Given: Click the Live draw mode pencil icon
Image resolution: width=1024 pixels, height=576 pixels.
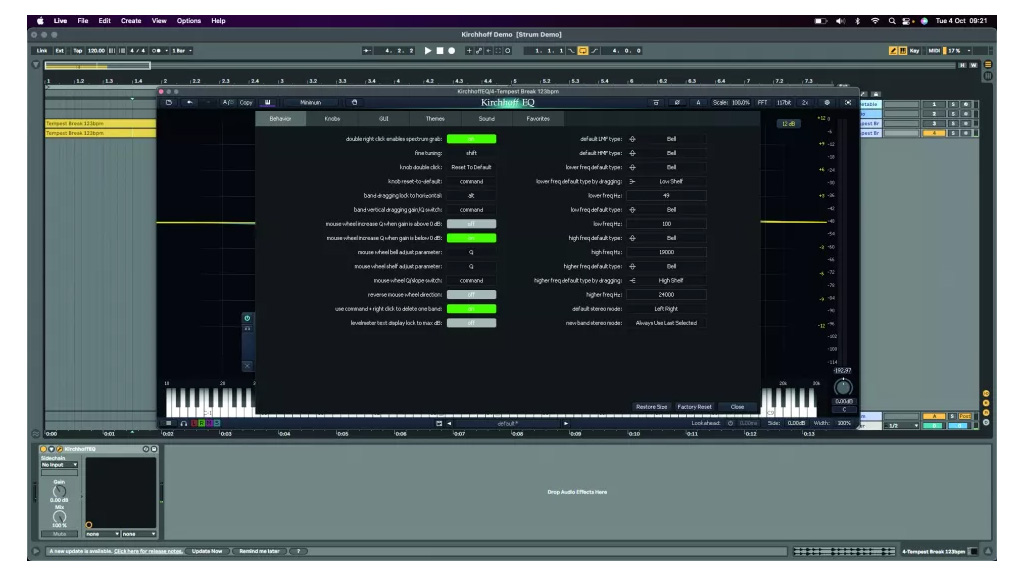Looking at the screenshot, I should tap(893, 50).
